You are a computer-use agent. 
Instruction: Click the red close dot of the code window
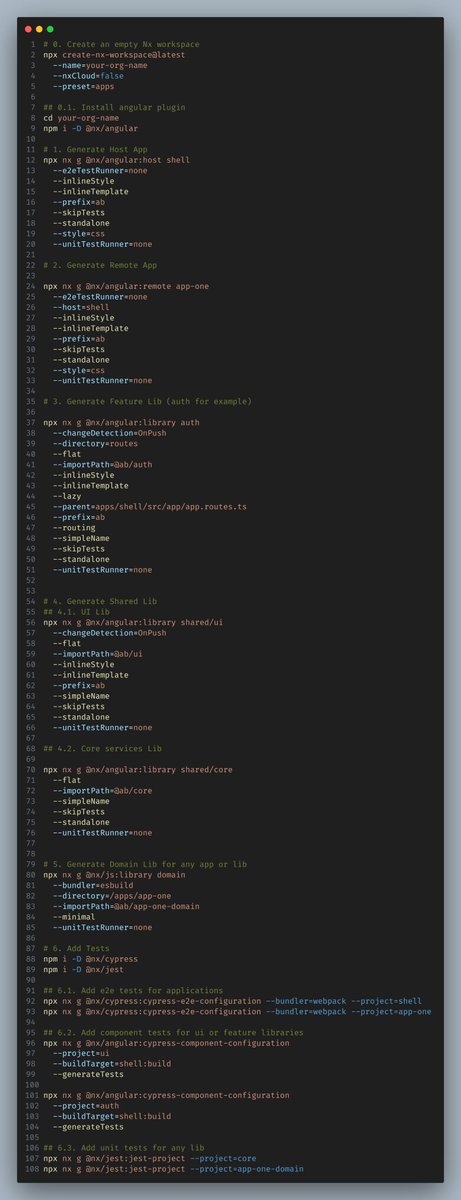pyautogui.click(x=26, y=29)
